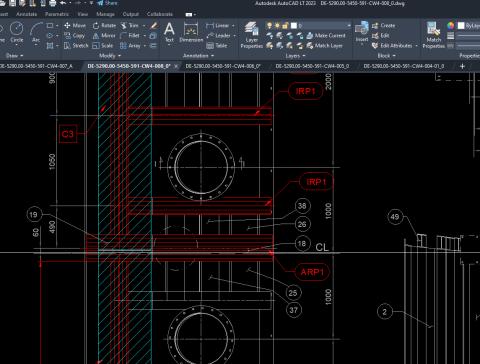Activate the Array tool
Image resolution: width=480 pixels, height=364 pixels.
pos(130,45)
